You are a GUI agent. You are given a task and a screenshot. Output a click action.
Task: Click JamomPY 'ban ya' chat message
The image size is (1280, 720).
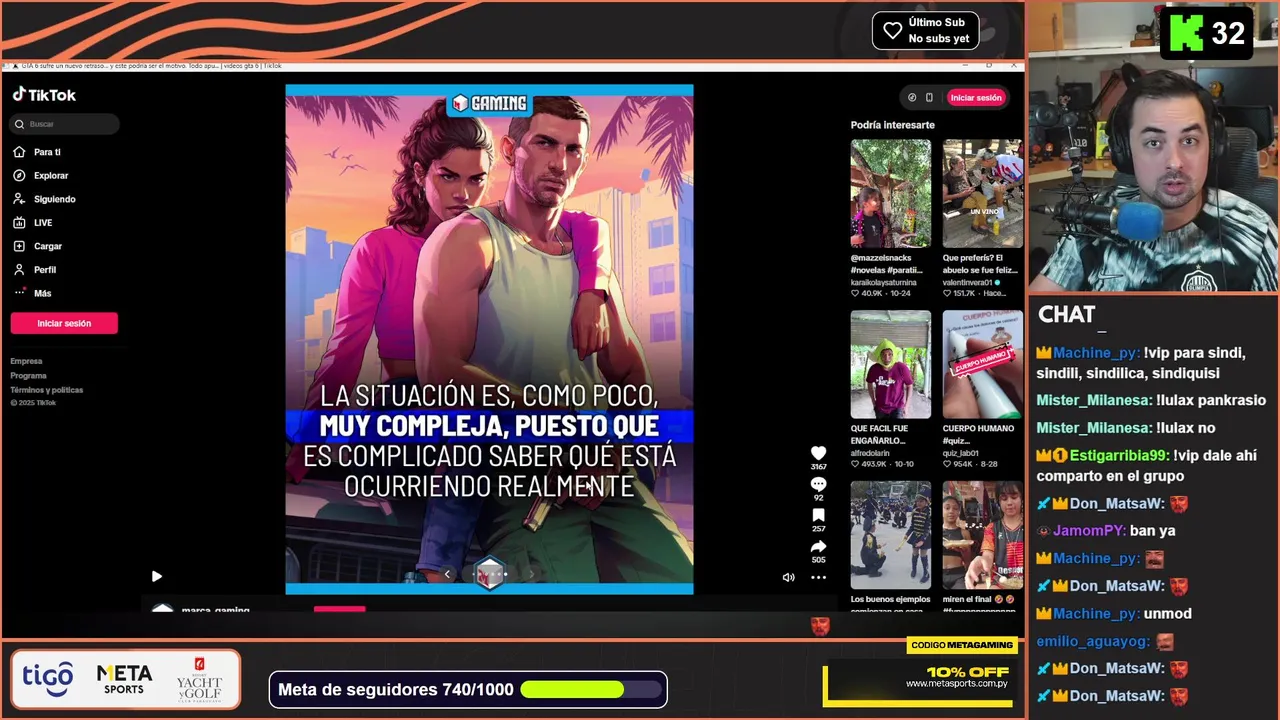1105,531
